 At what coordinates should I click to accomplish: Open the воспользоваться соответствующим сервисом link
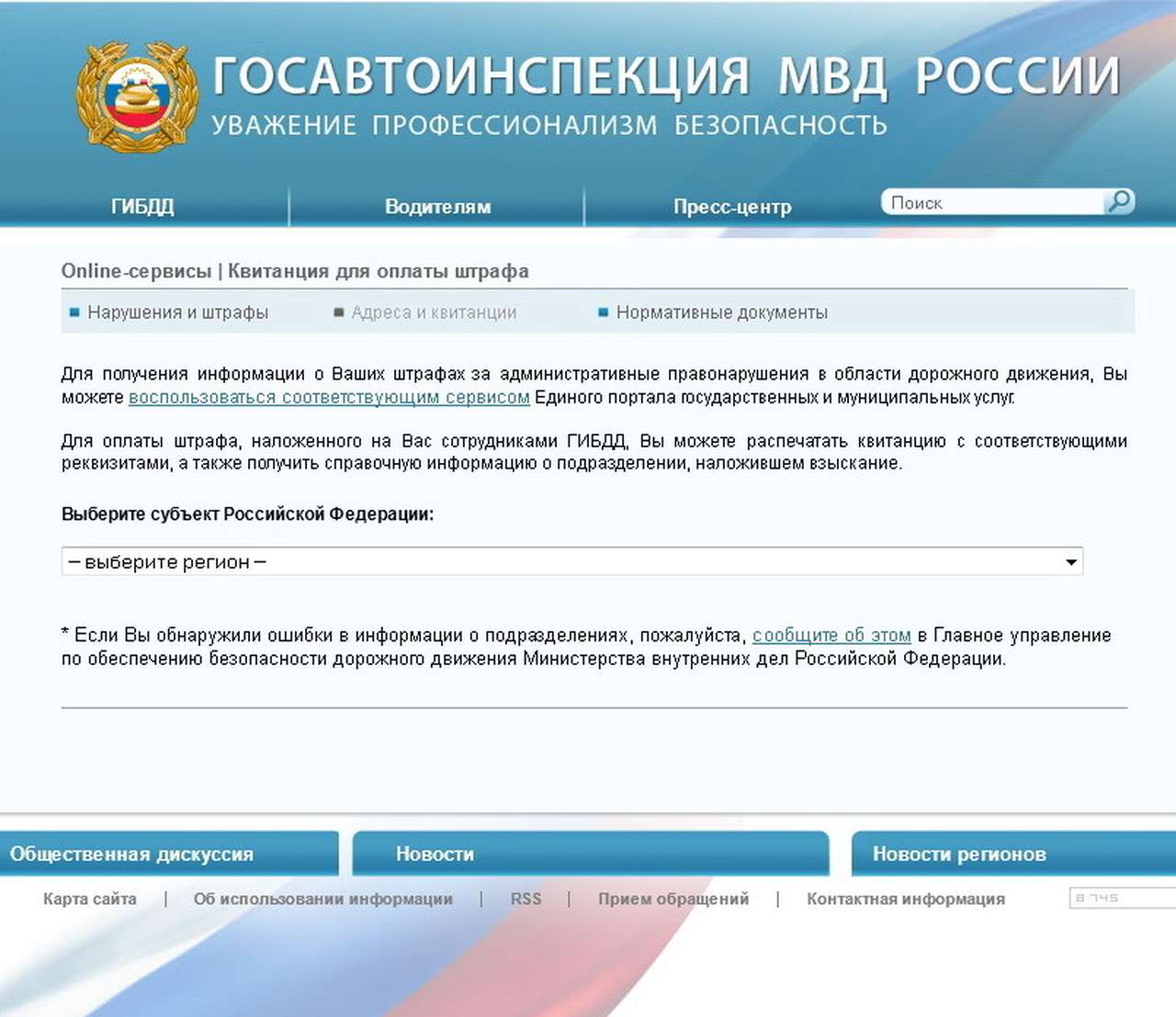[x=329, y=397]
